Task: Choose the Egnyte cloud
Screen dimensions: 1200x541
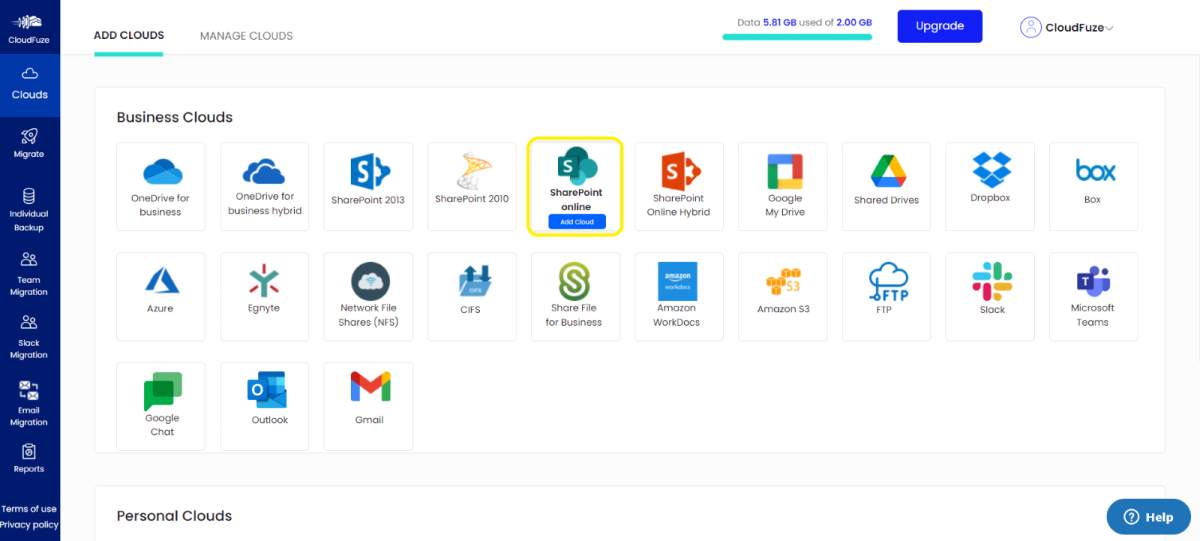Action: point(265,296)
